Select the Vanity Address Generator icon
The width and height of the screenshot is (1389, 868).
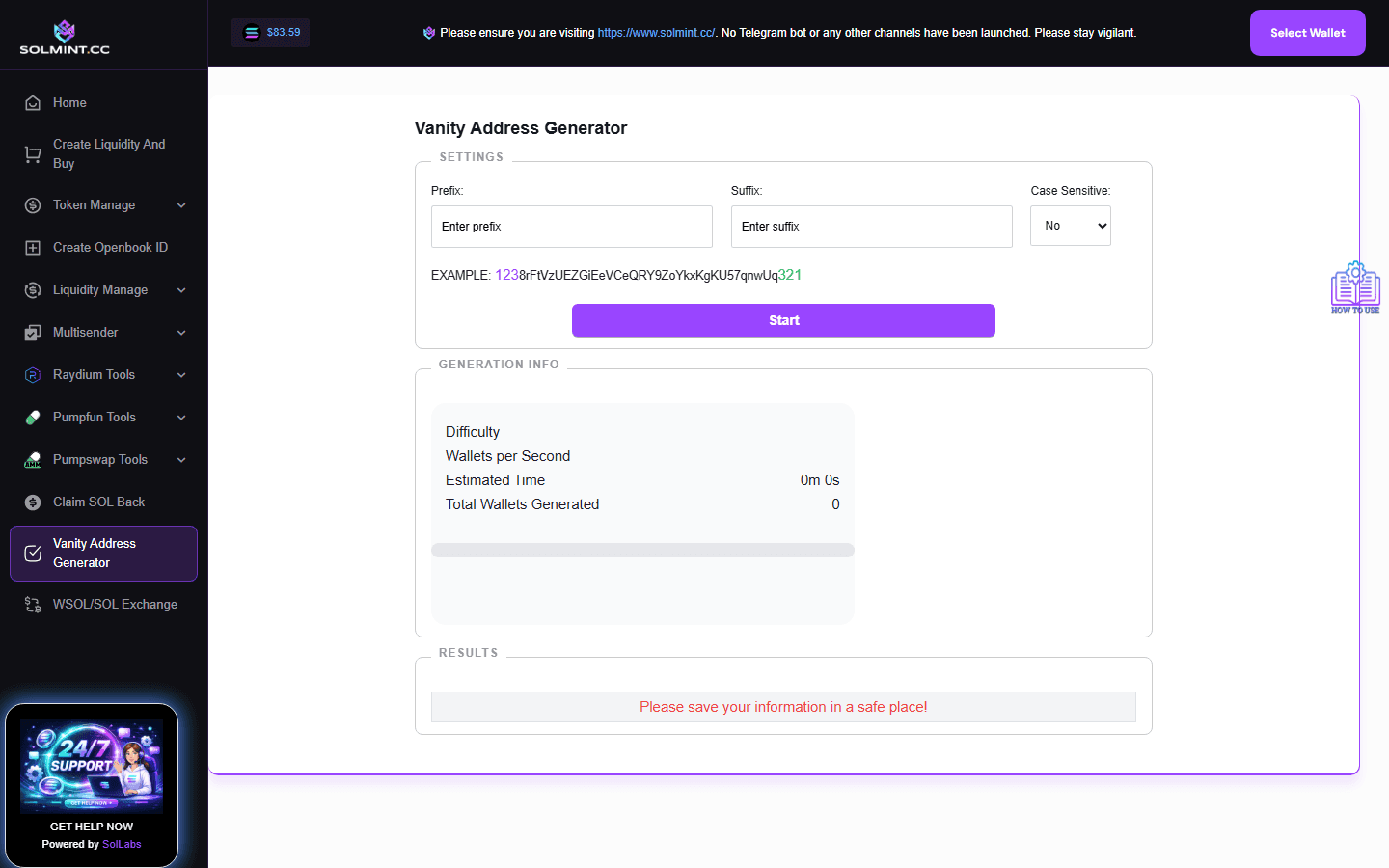32,553
